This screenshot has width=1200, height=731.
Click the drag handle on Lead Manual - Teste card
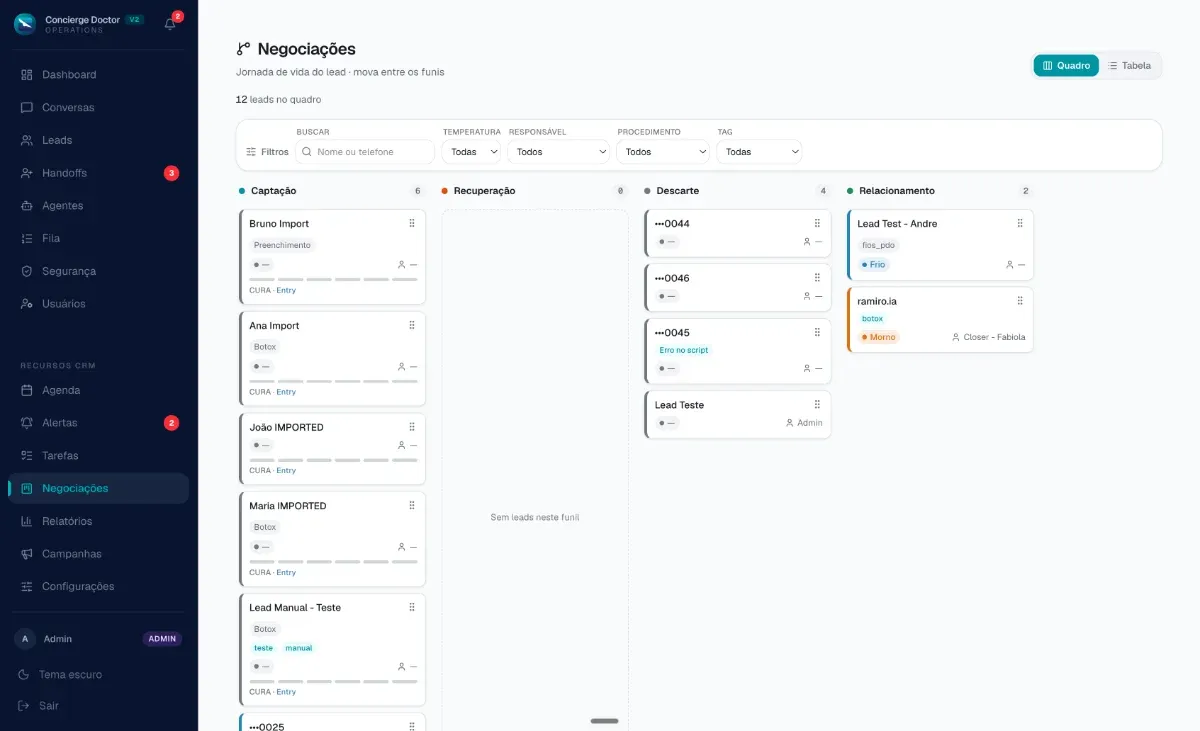[x=412, y=607]
